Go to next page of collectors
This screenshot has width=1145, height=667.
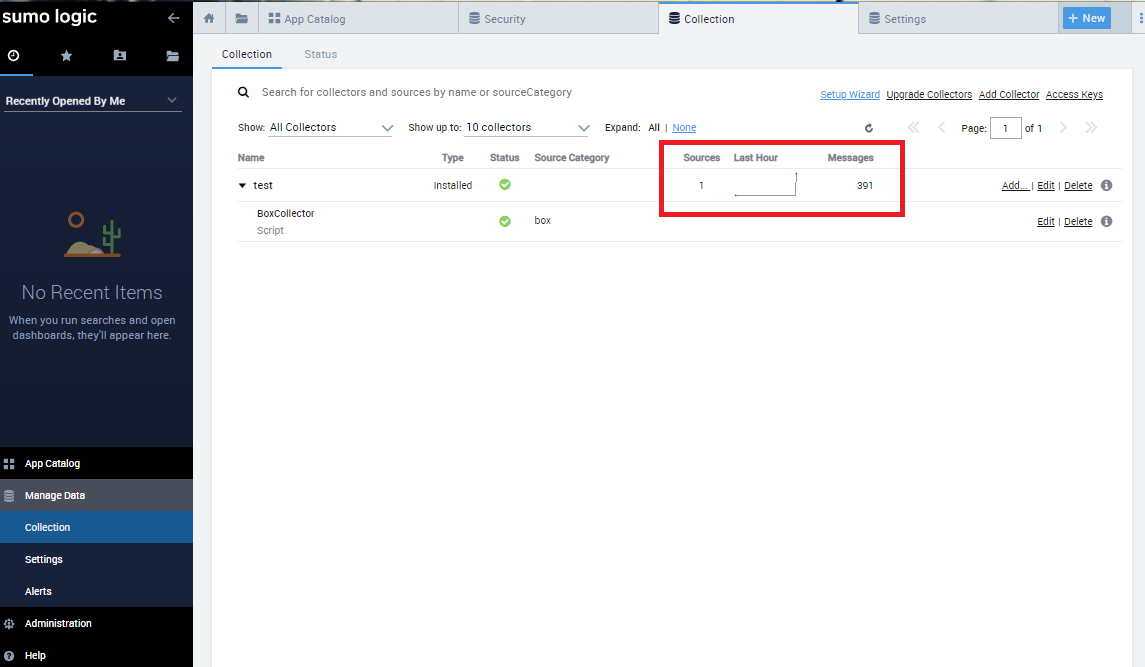tap(1063, 127)
